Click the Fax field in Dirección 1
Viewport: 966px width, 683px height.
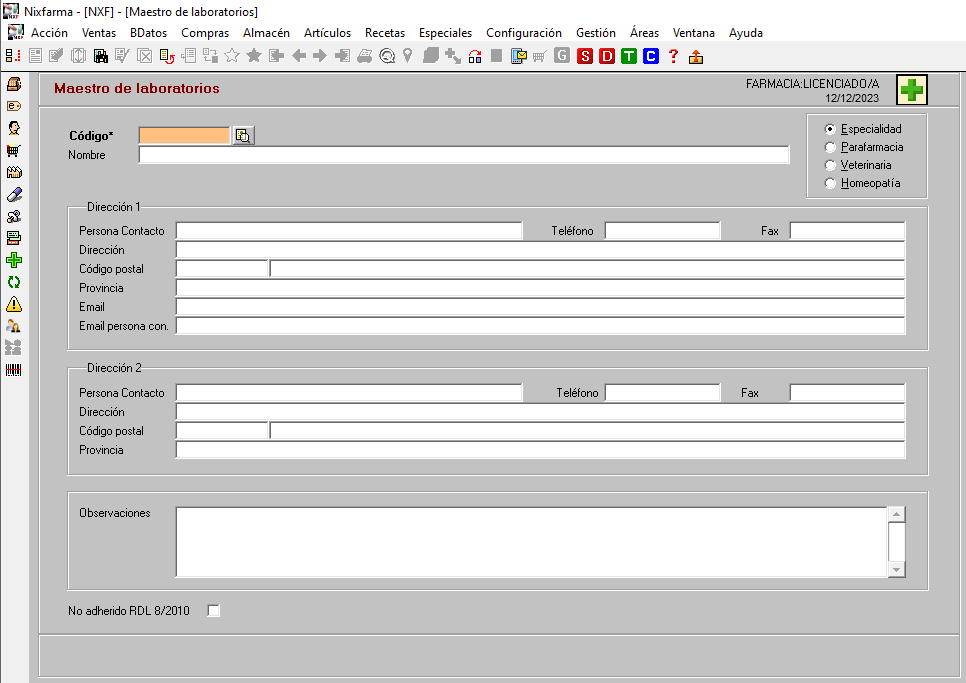(x=847, y=231)
